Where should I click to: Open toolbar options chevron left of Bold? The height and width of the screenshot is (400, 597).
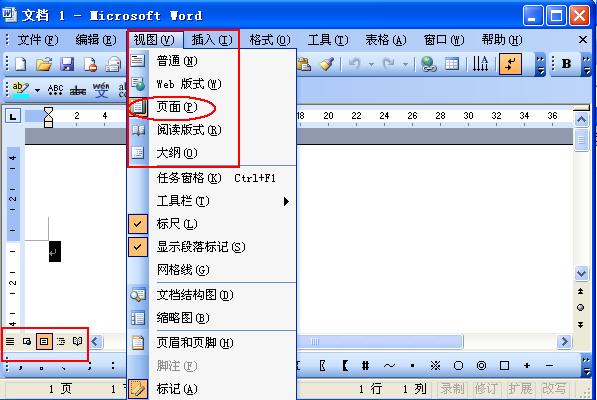[540, 65]
